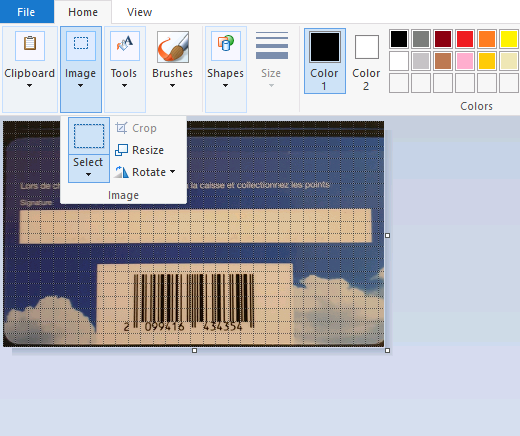Pick the gold color swatch
Screen dimensions: 520x436
(x=487, y=61)
